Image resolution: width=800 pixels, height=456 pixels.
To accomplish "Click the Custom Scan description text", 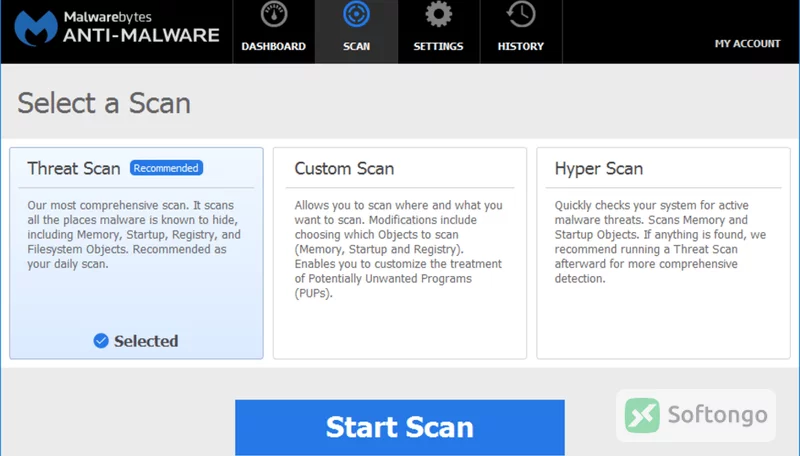I will pyautogui.click(x=398, y=249).
